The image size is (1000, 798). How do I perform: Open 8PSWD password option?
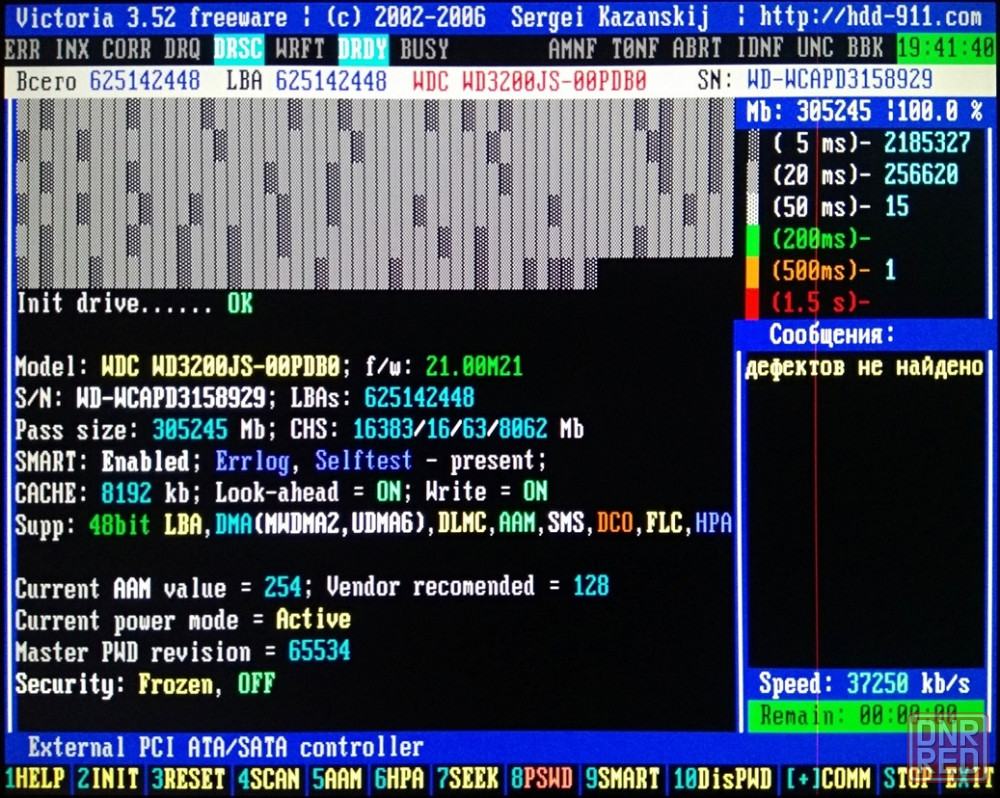tap(541, 778)
